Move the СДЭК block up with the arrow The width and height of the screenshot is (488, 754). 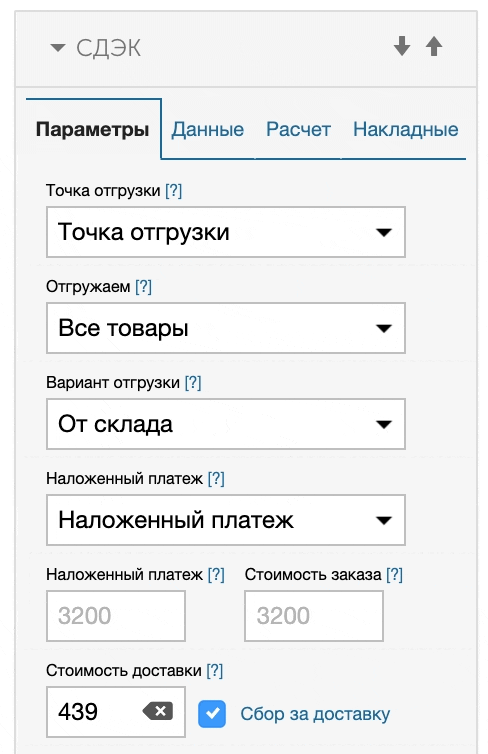pyautogui.click(x=434, y=47)
